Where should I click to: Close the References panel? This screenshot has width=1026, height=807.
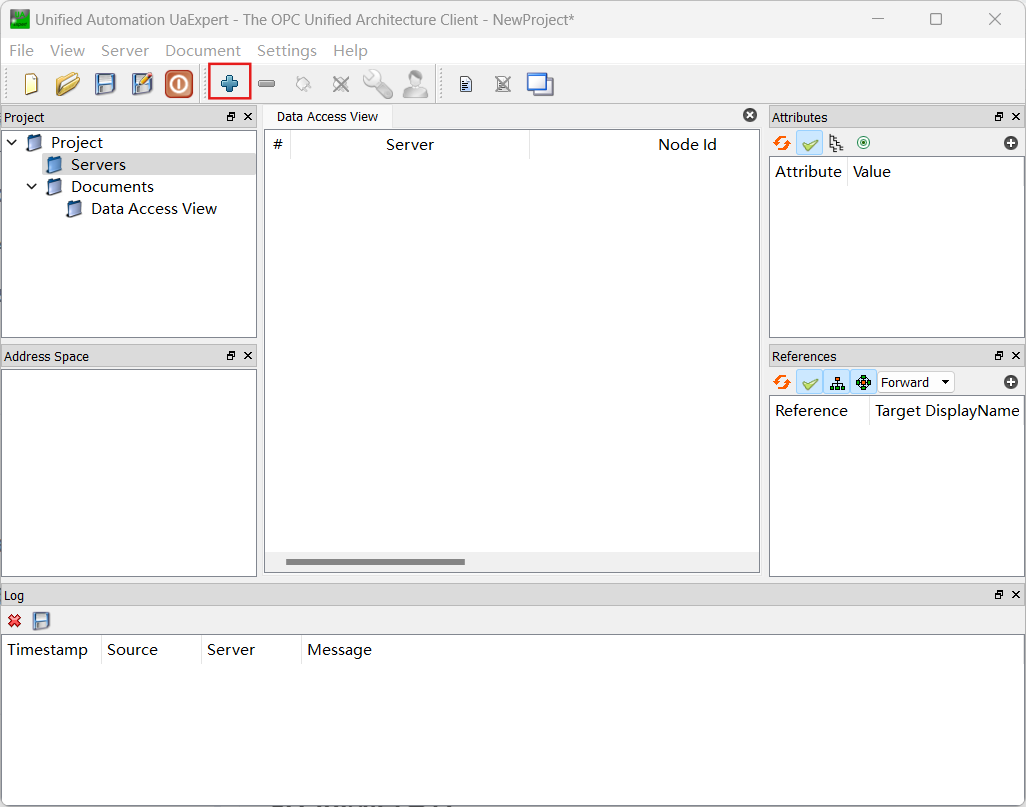point(1016,355)
